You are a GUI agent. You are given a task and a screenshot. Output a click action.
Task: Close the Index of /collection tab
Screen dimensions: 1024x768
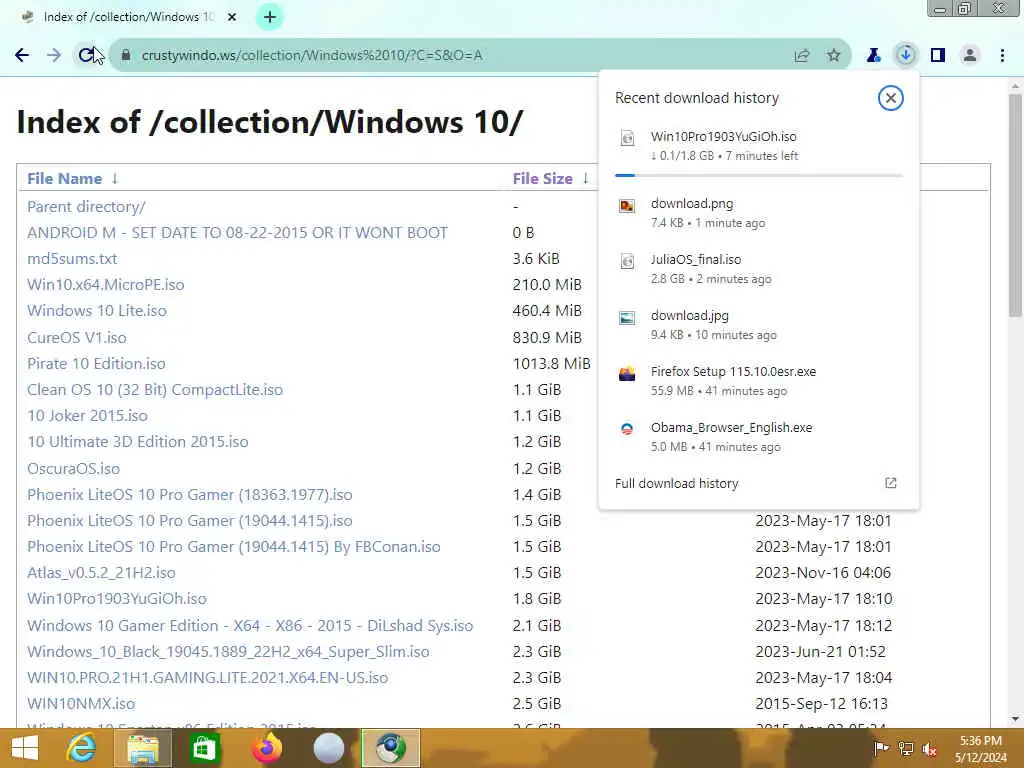tap(232, 18)
